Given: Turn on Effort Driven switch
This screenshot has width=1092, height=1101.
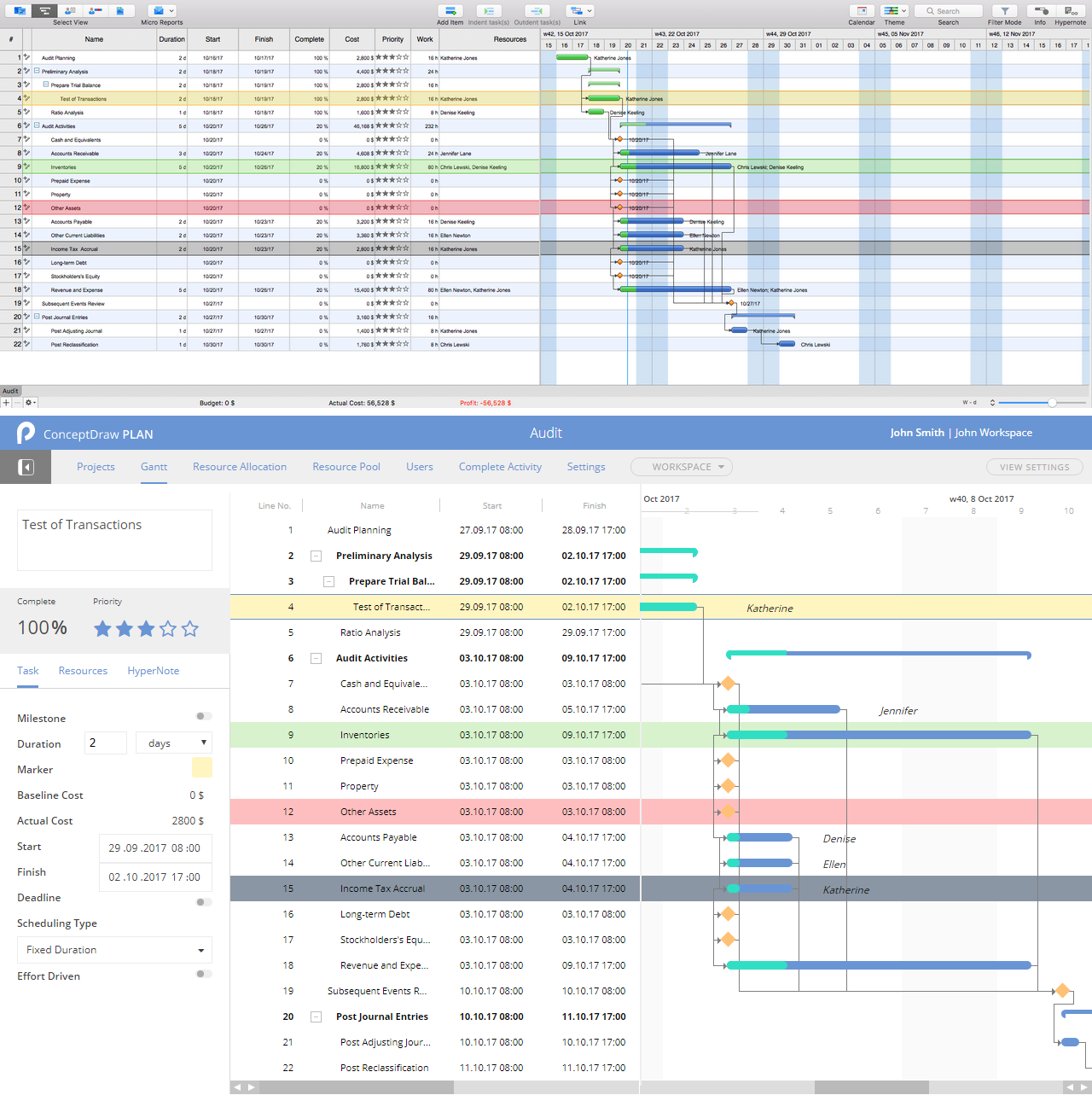Looking at the screenshot, I should [x=204, y=974].
